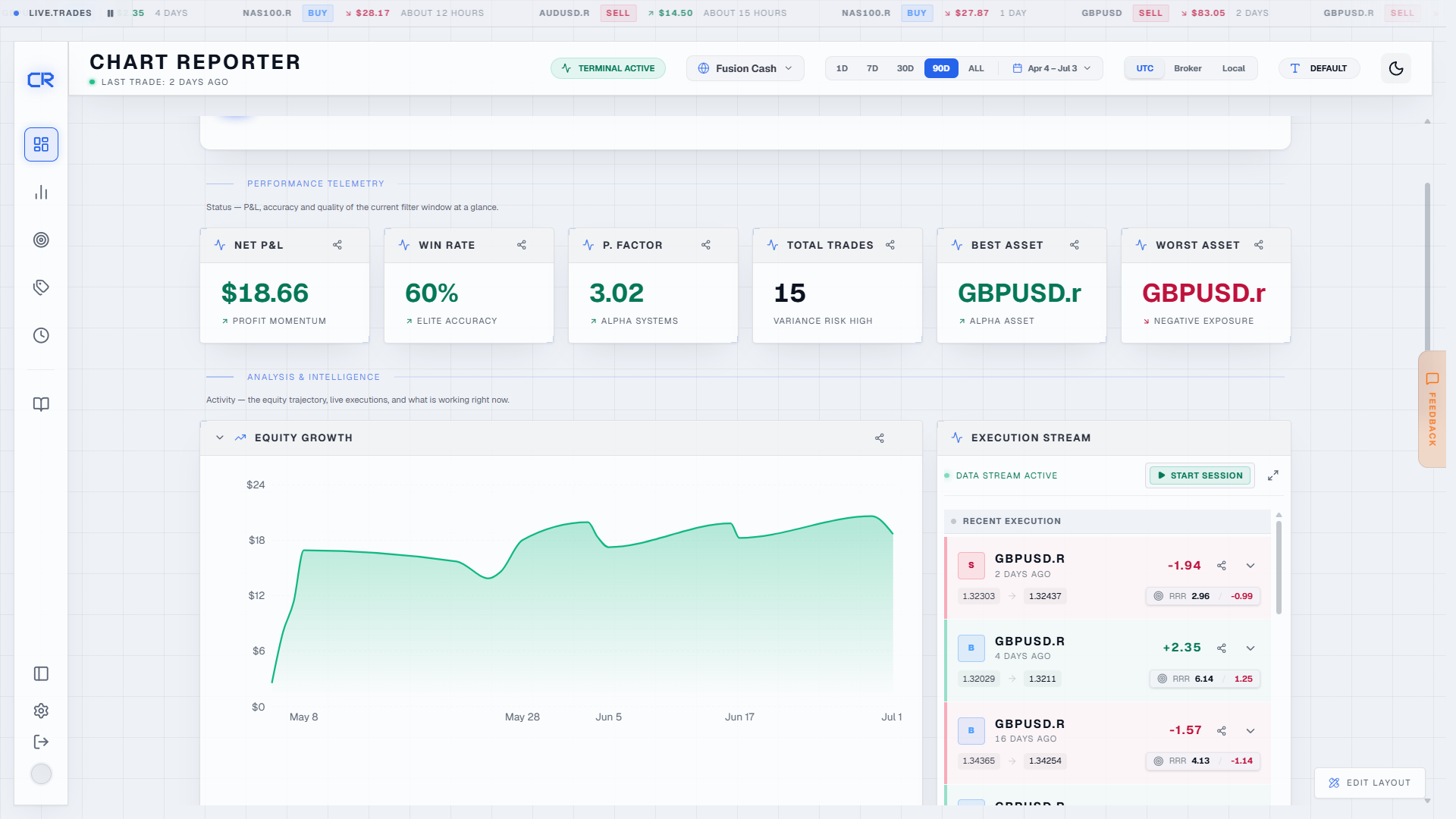Screen dimensions: 1456x819
Task: Select the 90D range
Action: tap(941, 68)
